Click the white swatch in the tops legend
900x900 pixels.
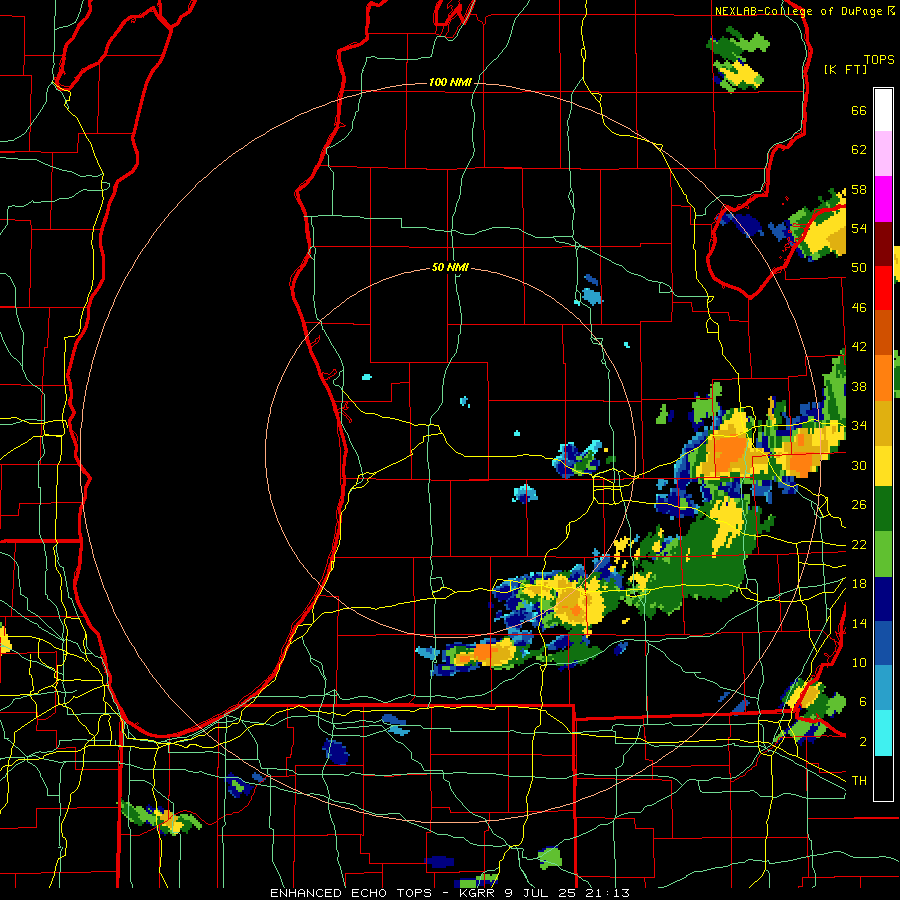[883, 110]
